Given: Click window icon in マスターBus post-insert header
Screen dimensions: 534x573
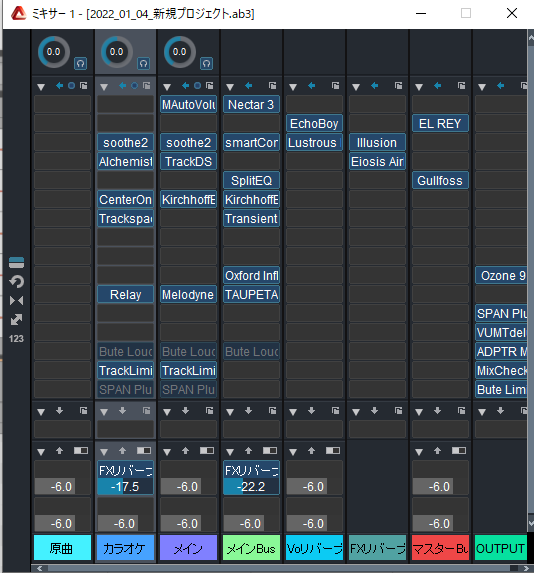Looking at the screenshot, I should 462,411.
